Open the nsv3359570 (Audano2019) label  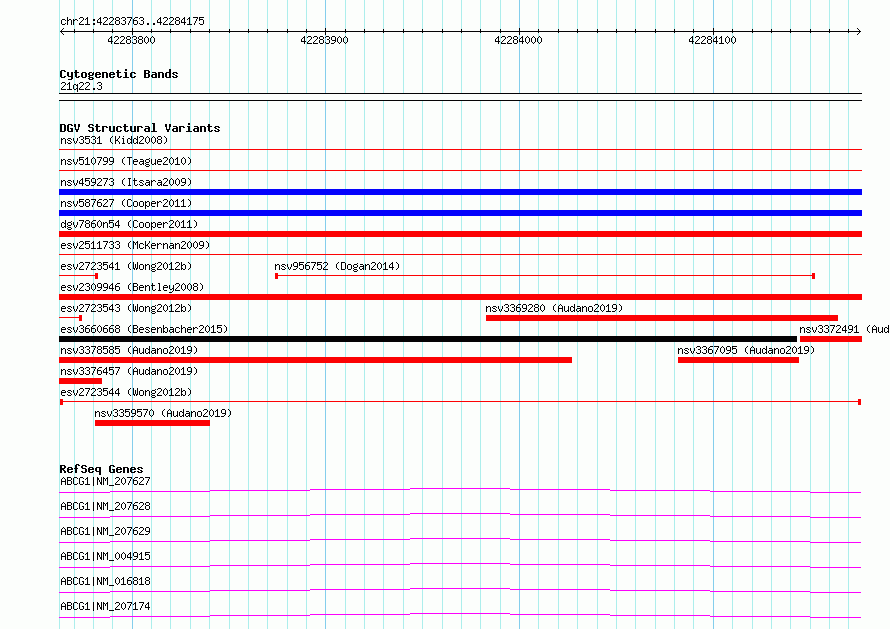click(x=163, y=413)
